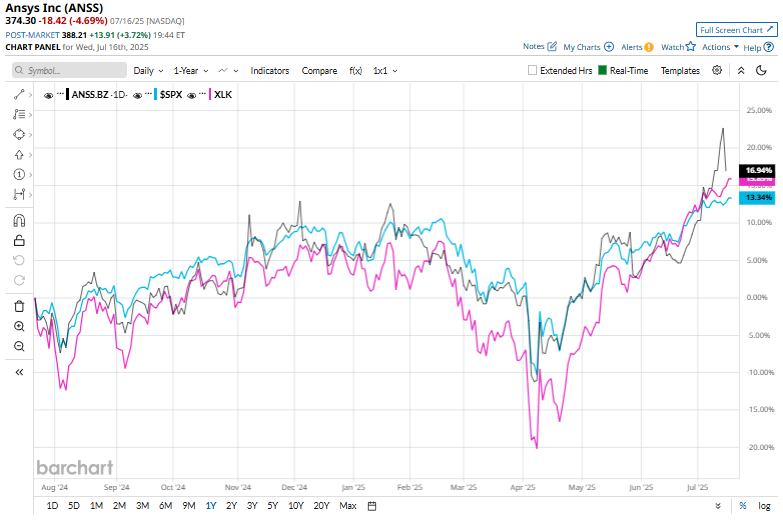Open $SPX series options menu
Image resolution: width=783 pixels, height=523 pixels.
pos(148,94)
